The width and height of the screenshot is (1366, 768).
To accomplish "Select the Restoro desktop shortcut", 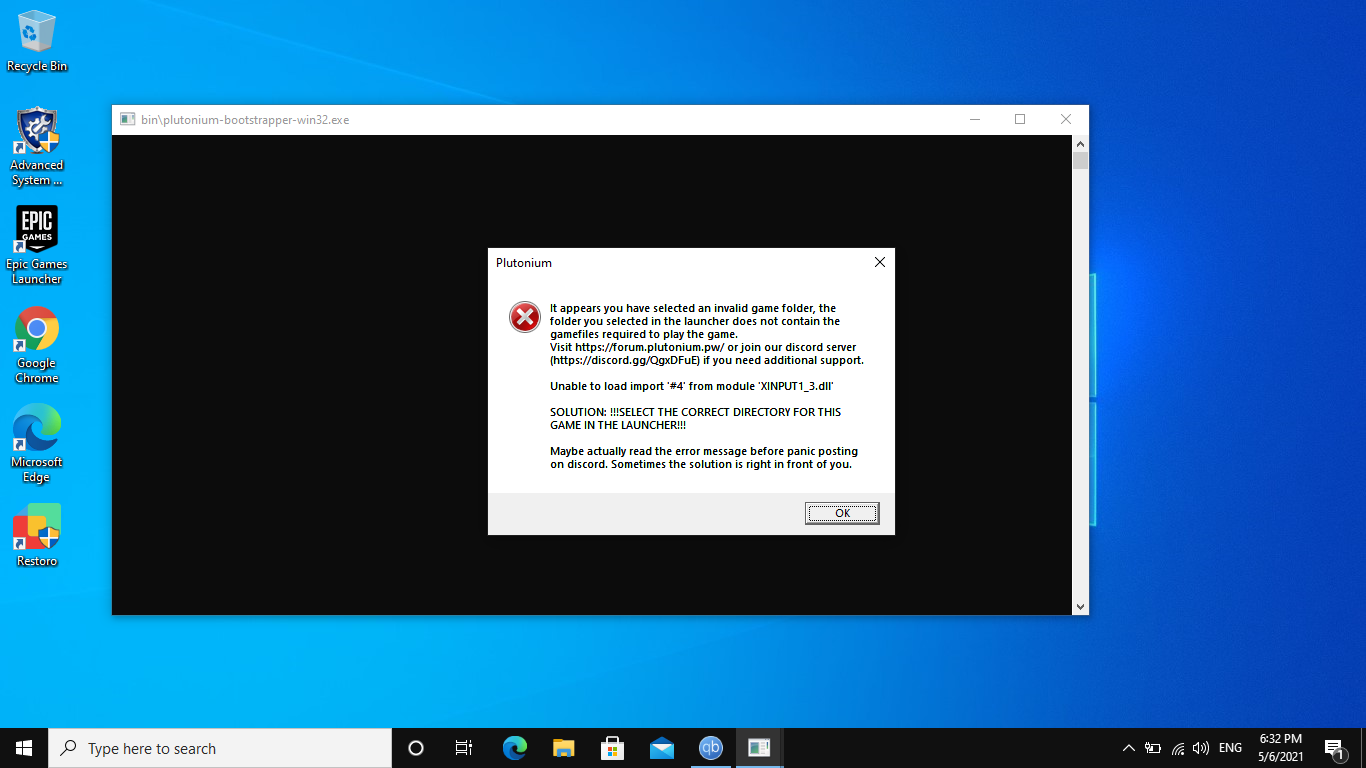I will click(37, 536).
